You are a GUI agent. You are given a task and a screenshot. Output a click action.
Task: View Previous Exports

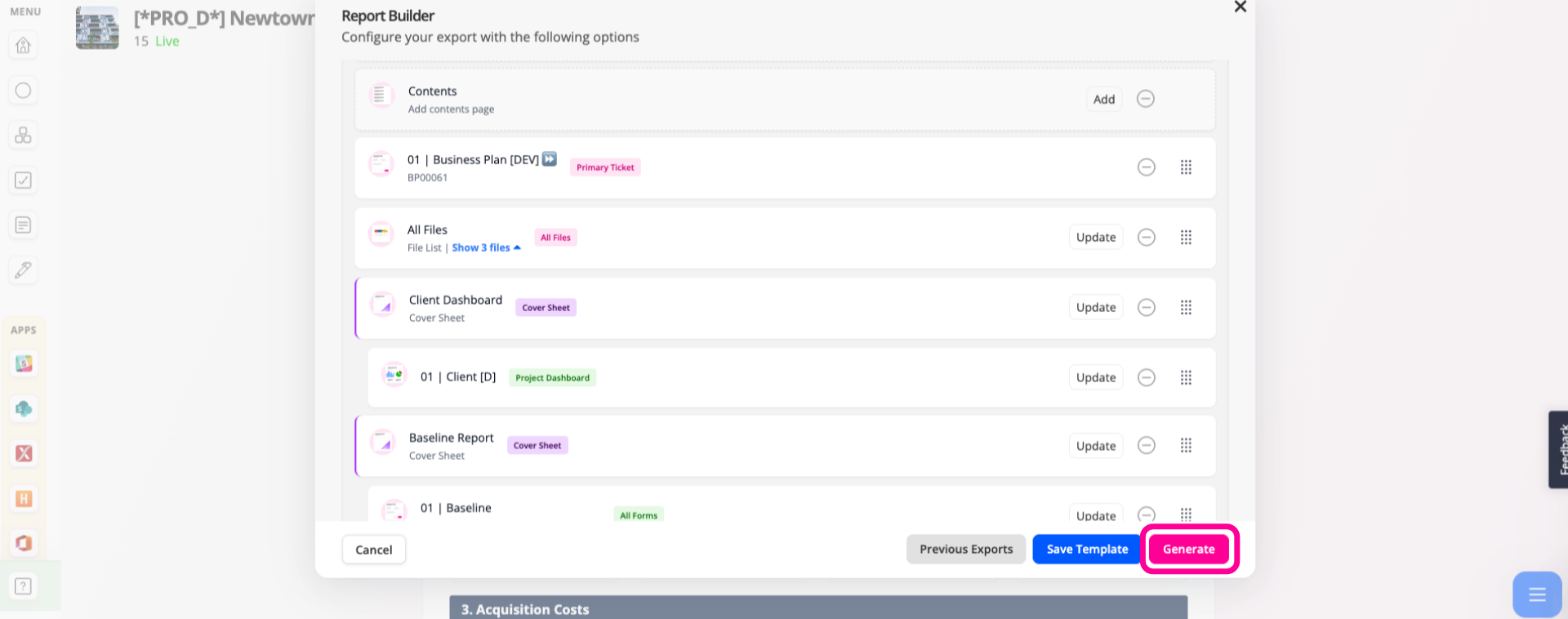966,549
